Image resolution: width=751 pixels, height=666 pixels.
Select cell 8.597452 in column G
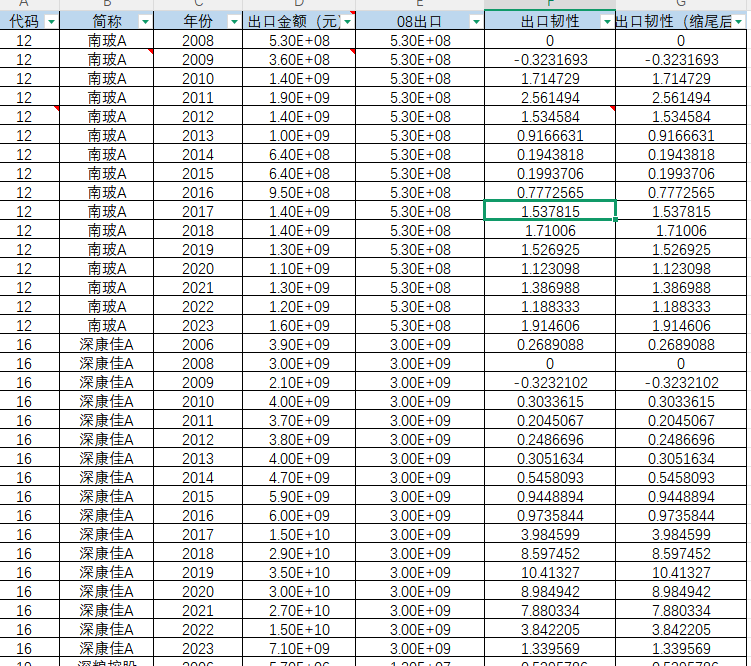(681, 553)
